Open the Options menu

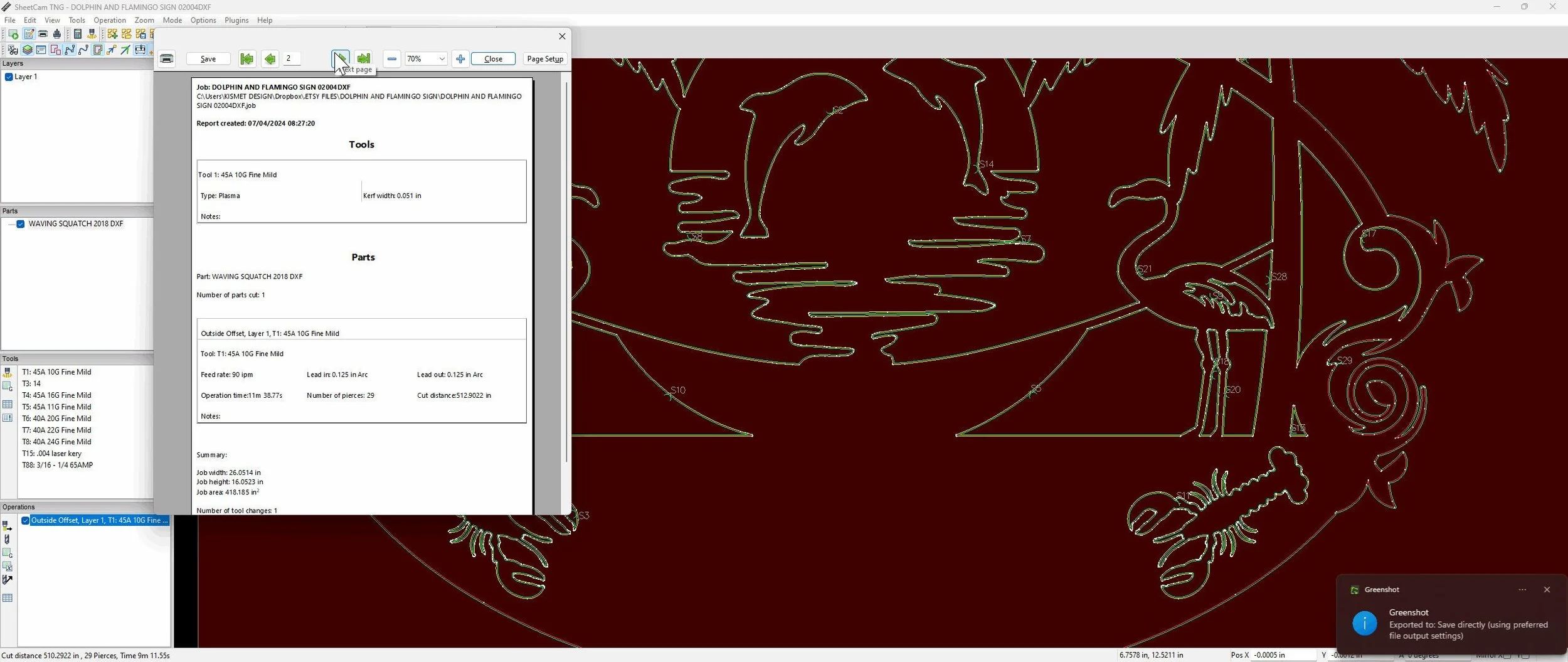[203, 20]
